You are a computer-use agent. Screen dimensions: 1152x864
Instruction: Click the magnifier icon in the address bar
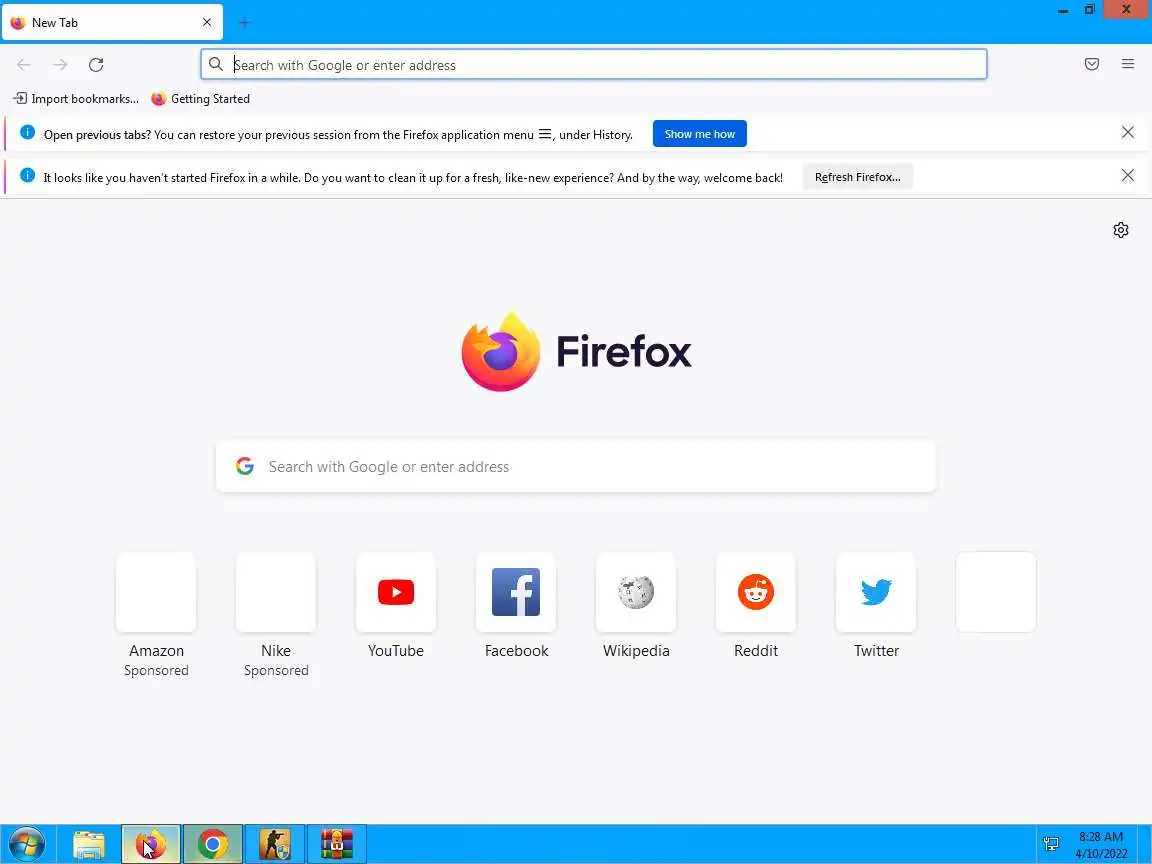216,65
